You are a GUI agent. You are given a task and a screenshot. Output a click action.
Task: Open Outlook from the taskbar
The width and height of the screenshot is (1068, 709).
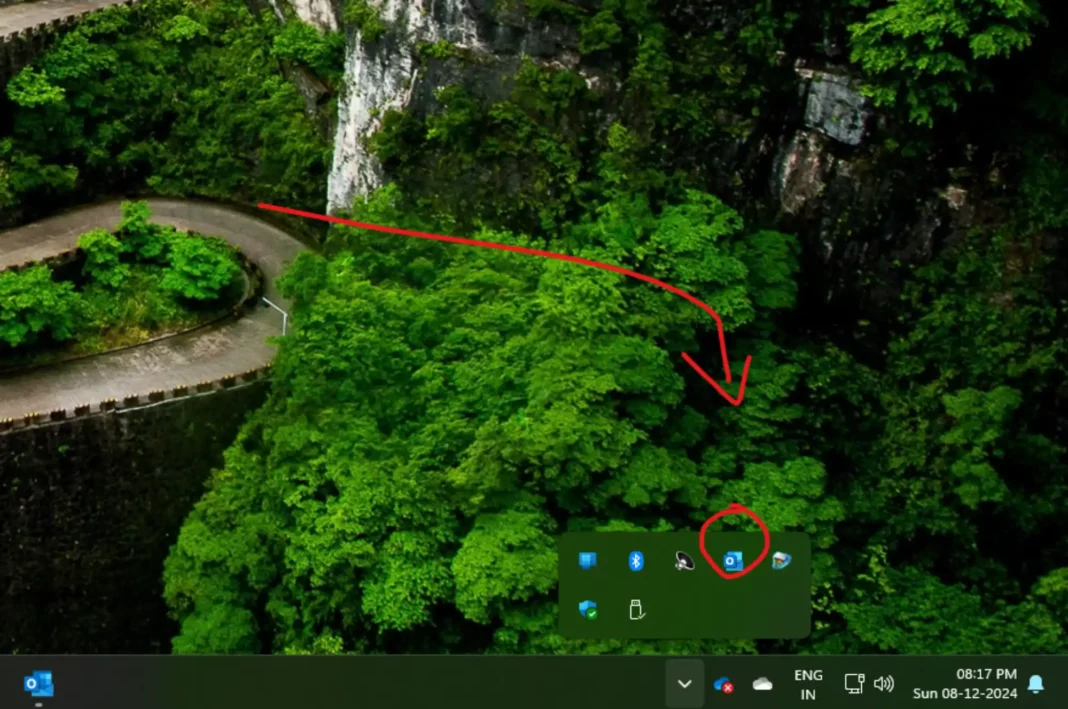coord(38,683)
